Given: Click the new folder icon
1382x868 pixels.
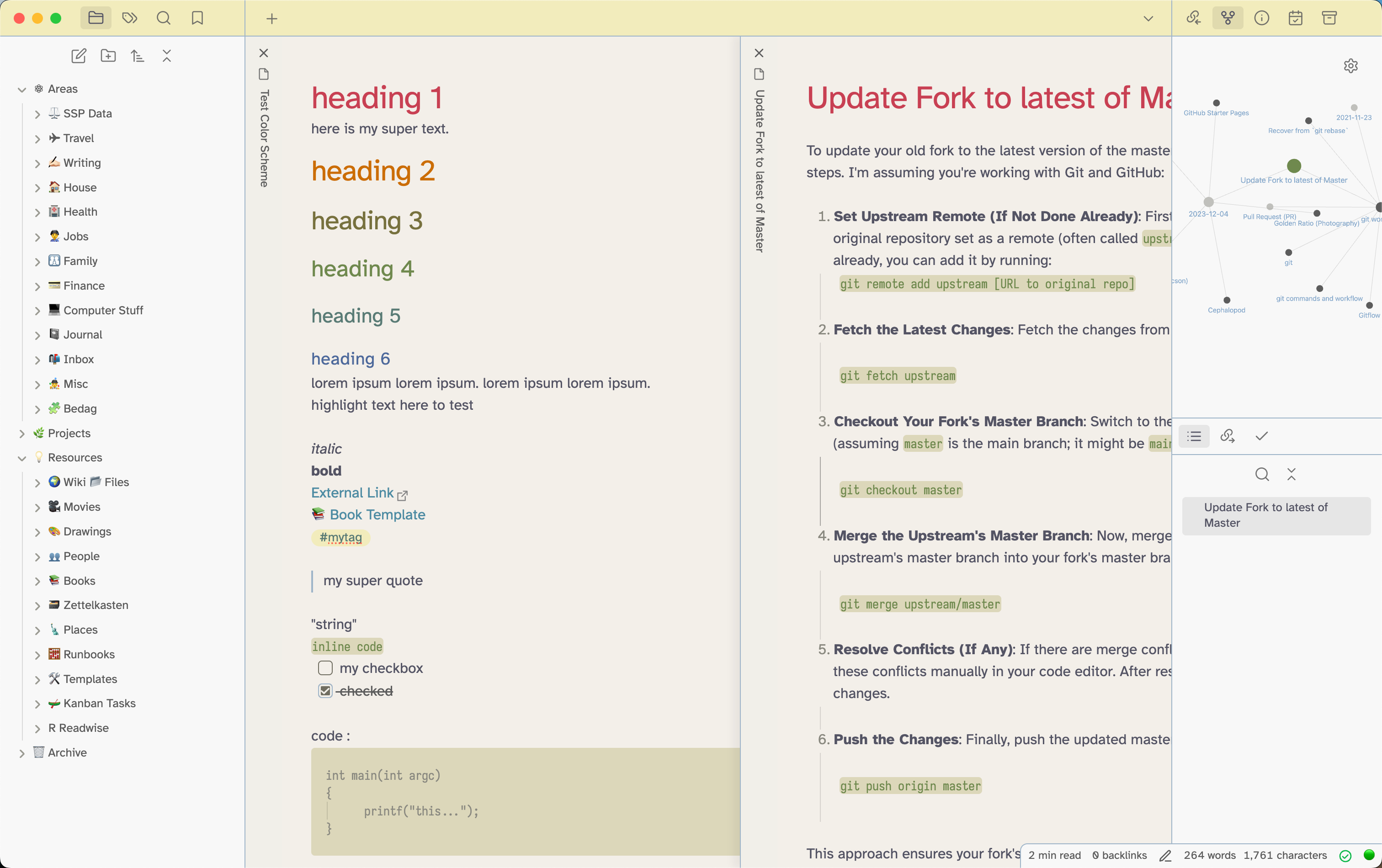Looking at the screenshot, I should 108,56.
